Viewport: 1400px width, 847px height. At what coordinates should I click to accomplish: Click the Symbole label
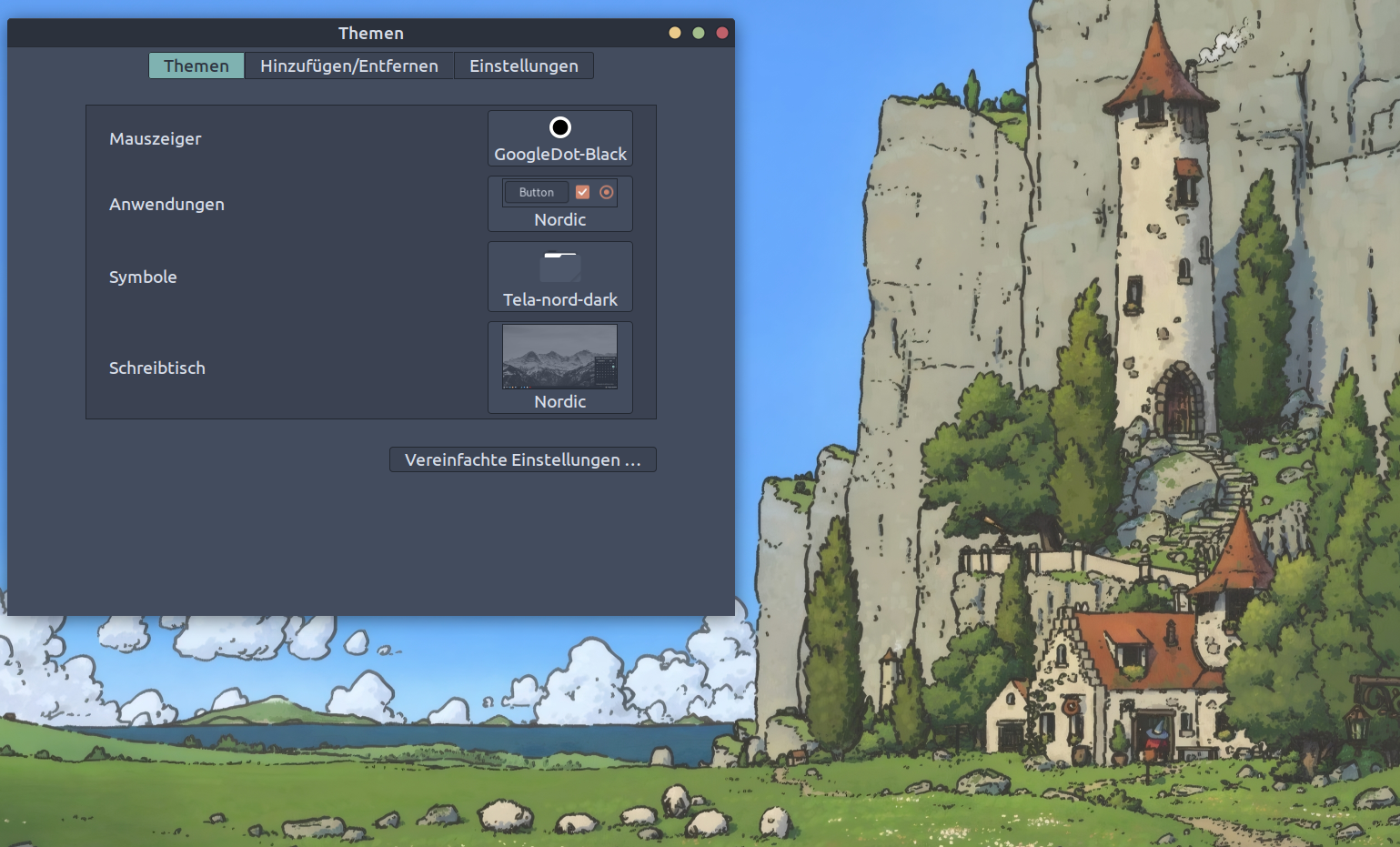pyautogui.click(x=143, y=277)
